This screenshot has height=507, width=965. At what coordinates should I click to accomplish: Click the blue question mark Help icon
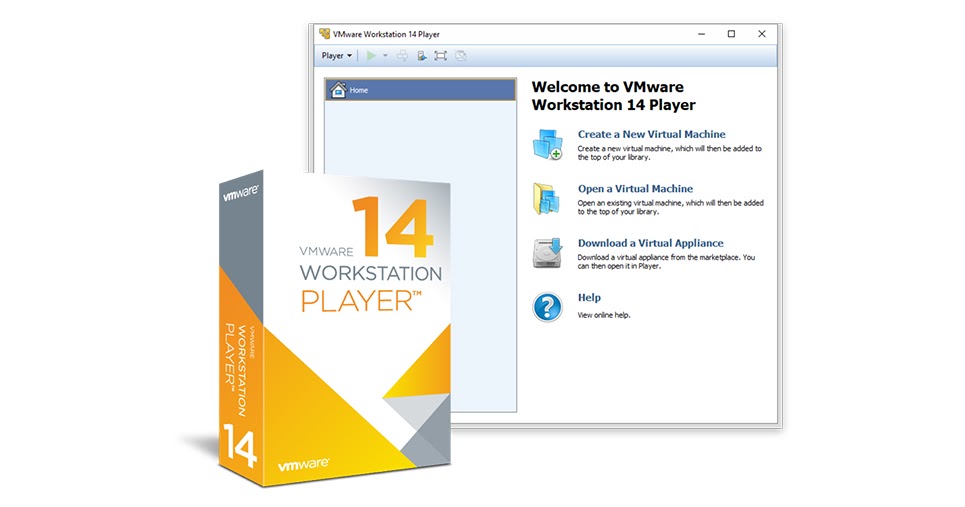pyautogui.click(x=547, y=307)
